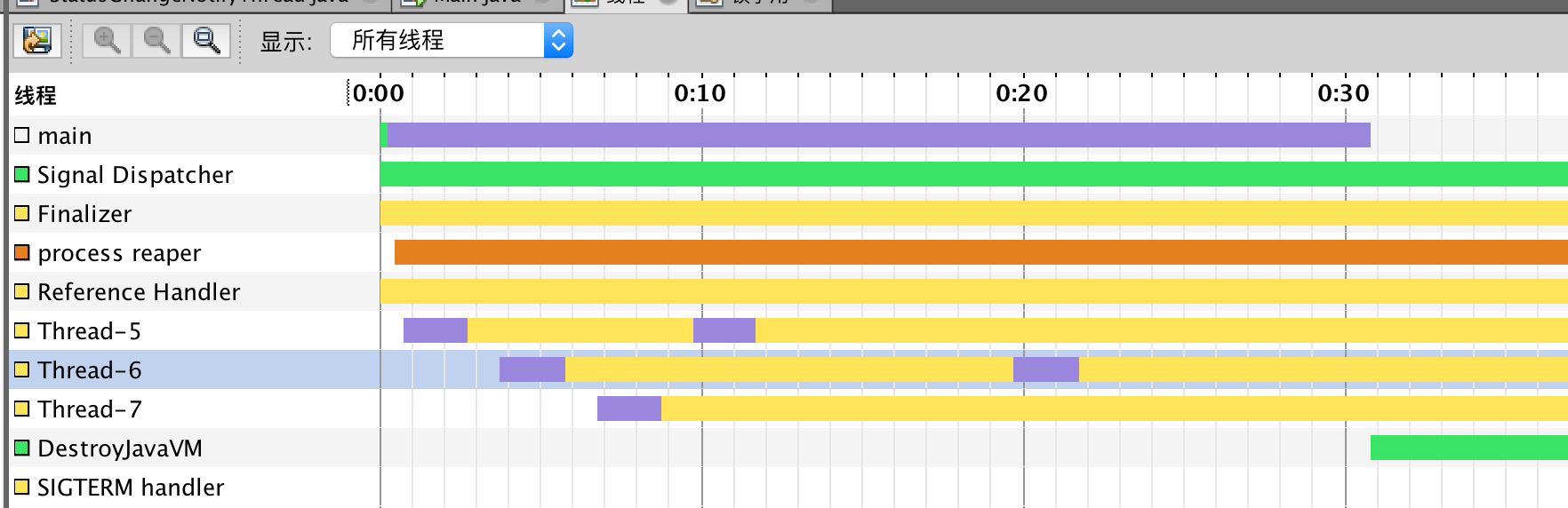Select the Thread-7 thread name

89,409
